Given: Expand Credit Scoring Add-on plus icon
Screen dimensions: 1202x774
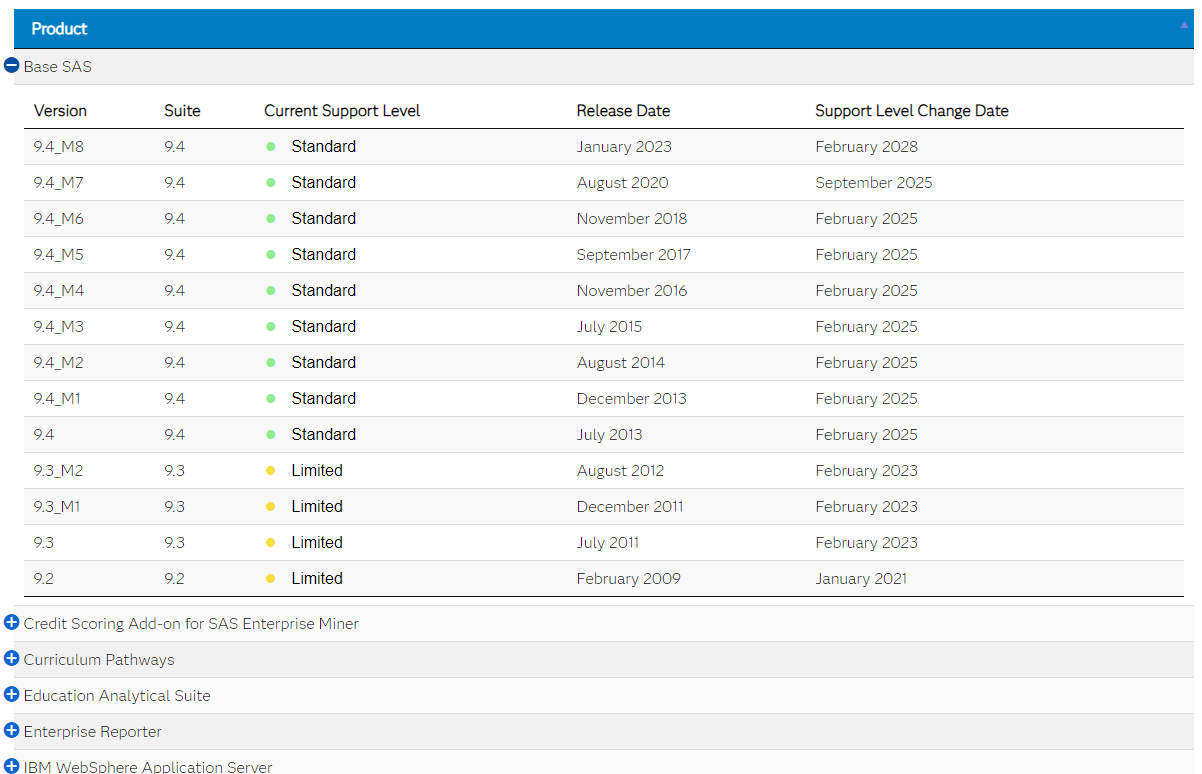Looking at the screenshot, I should 12,622.
